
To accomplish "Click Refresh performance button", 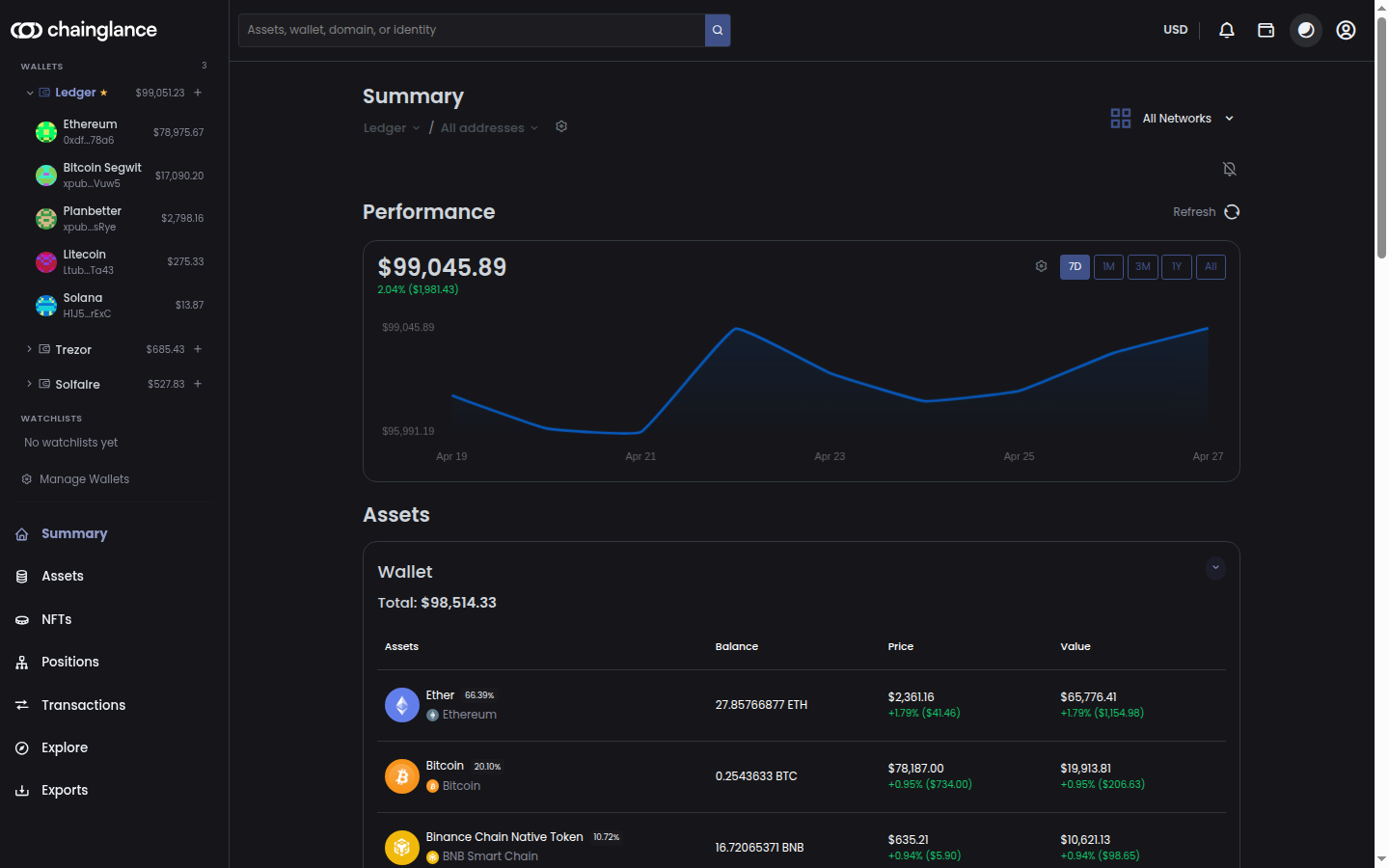I will coord(1206,212).
